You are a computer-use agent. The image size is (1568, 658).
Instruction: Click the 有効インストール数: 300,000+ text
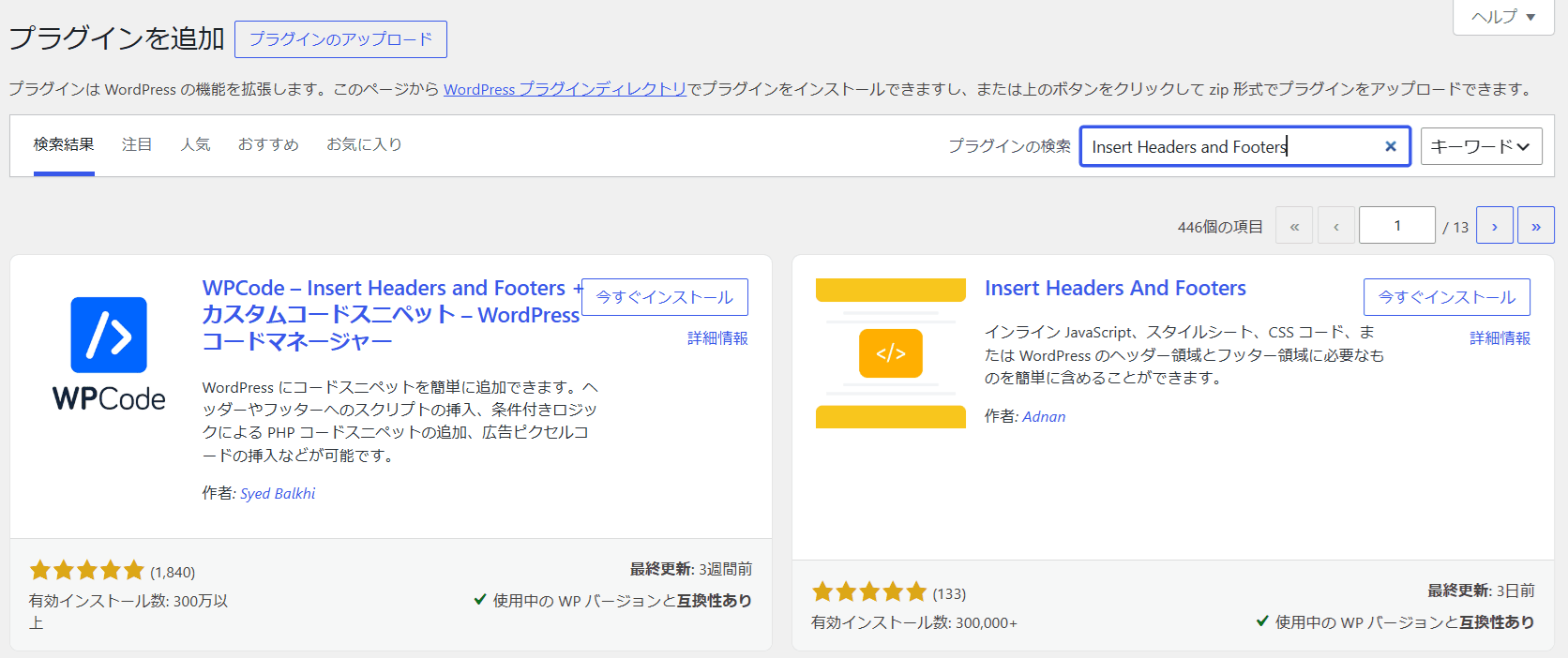click(x=914, y=622)
